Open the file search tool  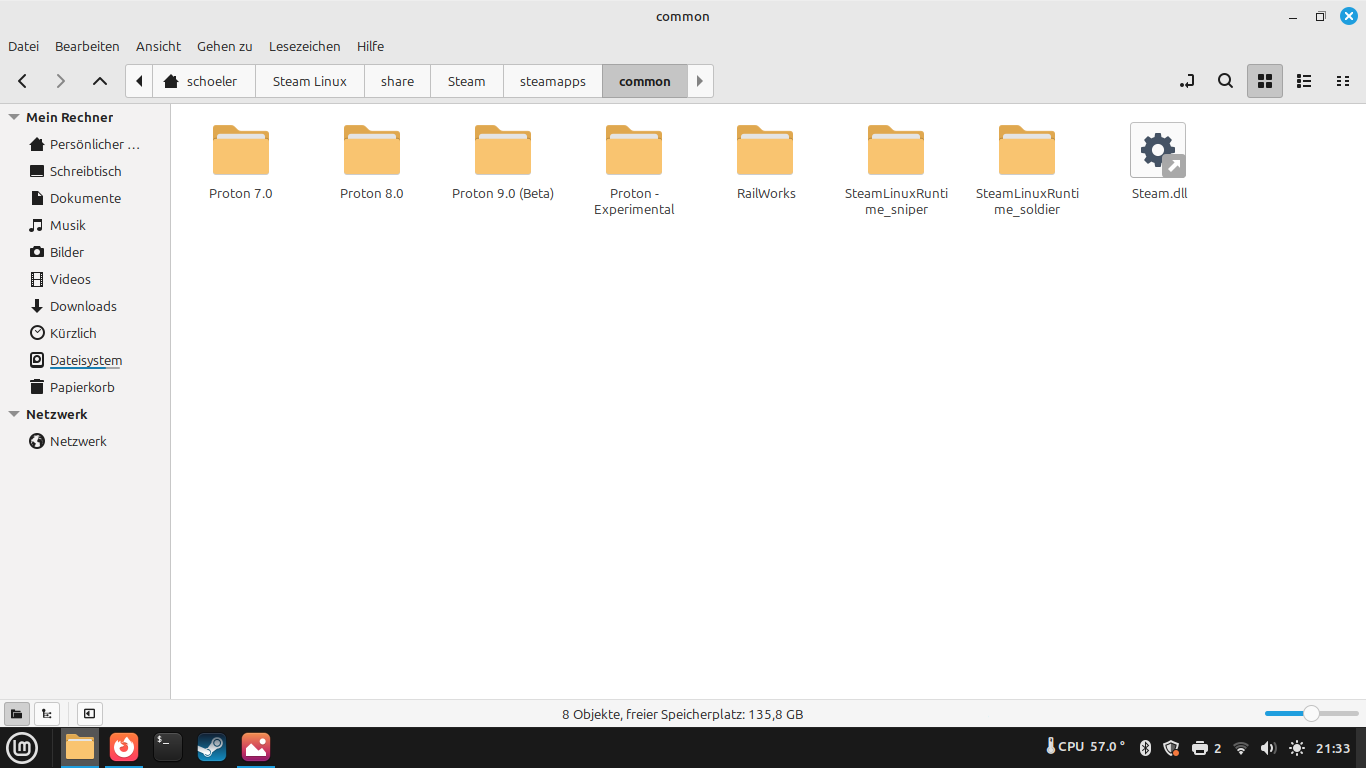click(1225, 81)
